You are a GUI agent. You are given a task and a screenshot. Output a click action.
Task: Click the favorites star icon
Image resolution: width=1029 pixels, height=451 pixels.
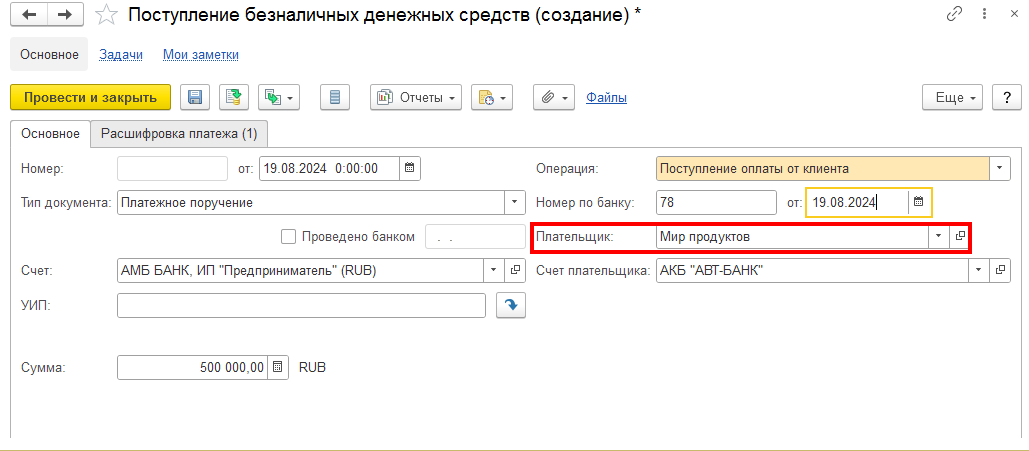[104, 15]
